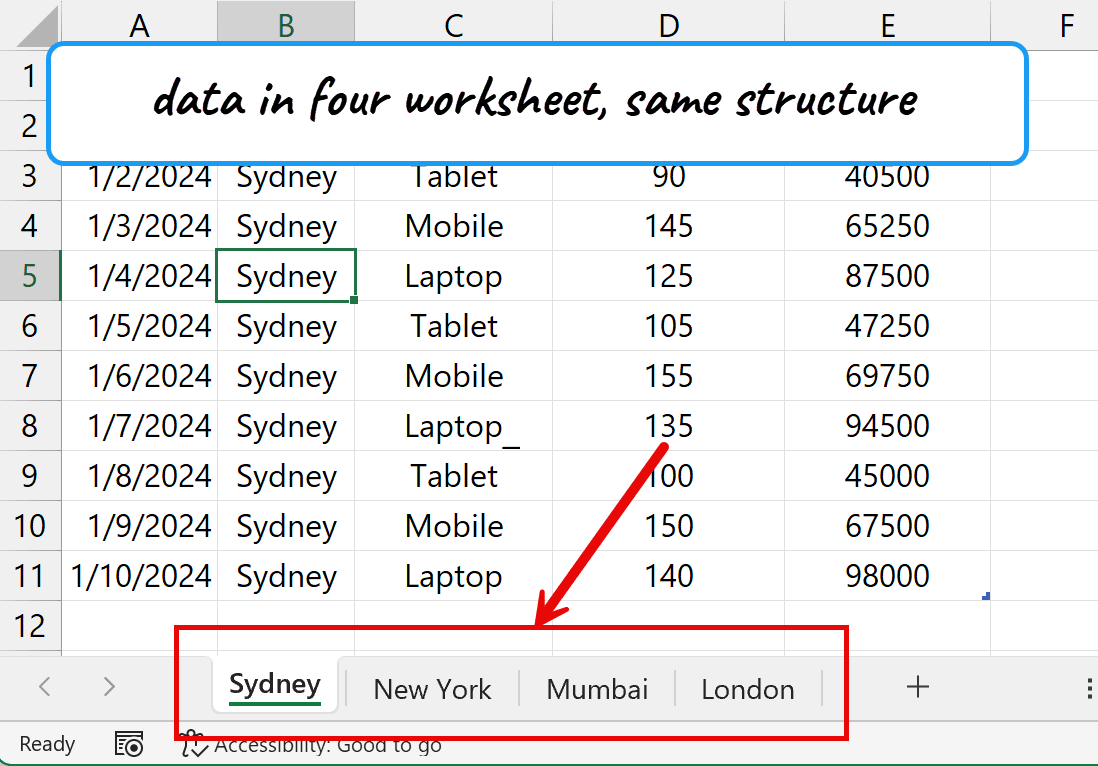The width and height of the screenshot is (1098, 766).
Task: Click amount cell 69750
Action: coord(887,376)
